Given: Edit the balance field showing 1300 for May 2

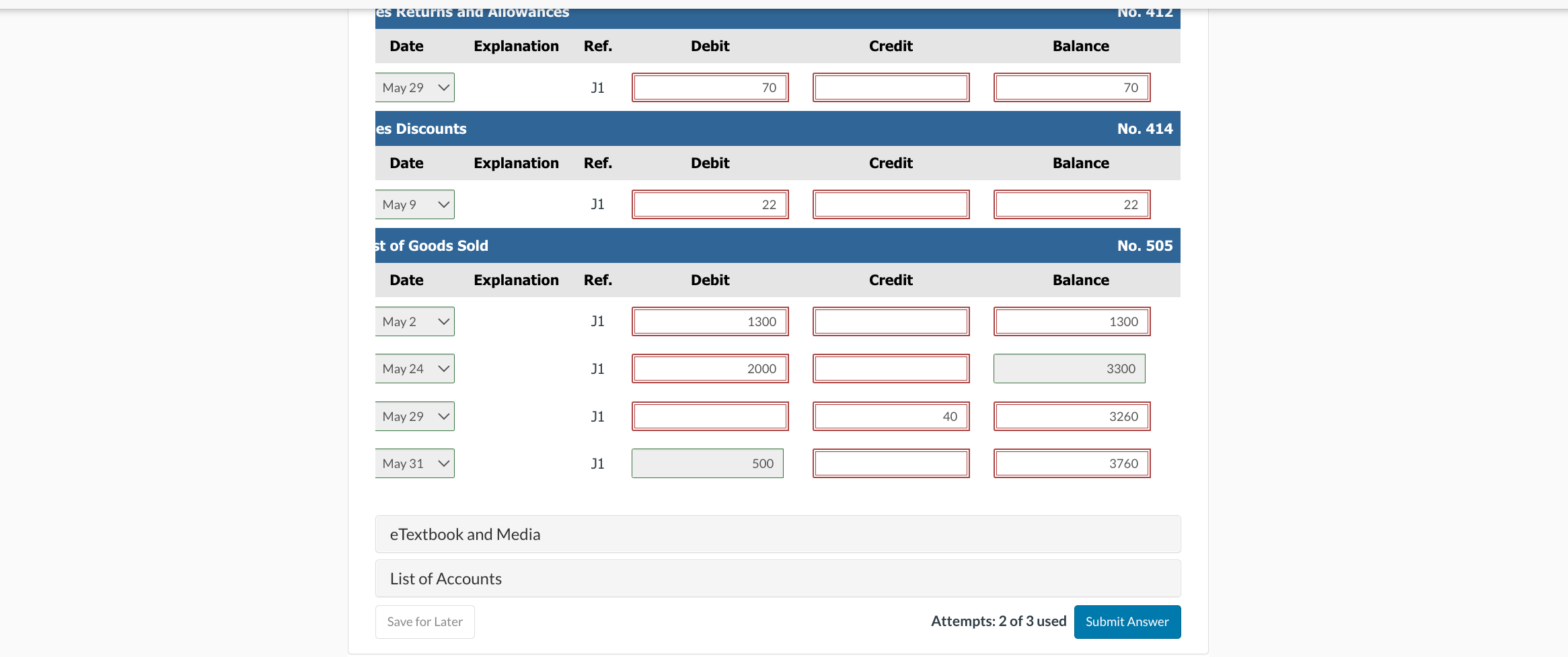Looking at the screenshot, I should pyautogui.click(x=1072, y=321).
